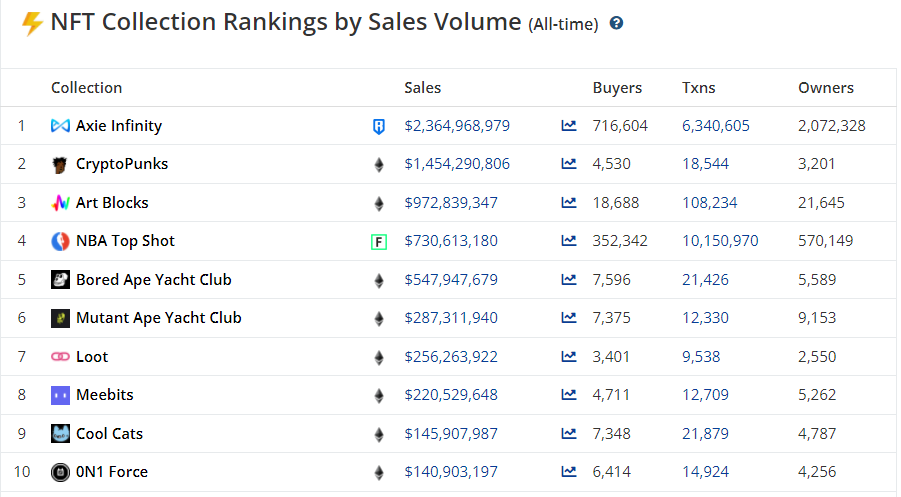
Task: Click the Txns column header
Action: pyautogui.click(x=698, y=88)
